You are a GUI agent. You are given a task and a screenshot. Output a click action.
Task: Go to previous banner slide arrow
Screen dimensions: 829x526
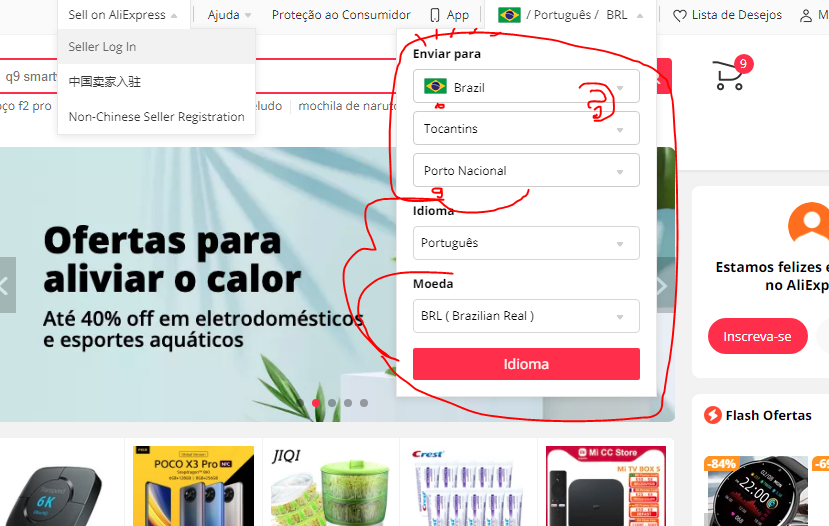click(6, 285)
